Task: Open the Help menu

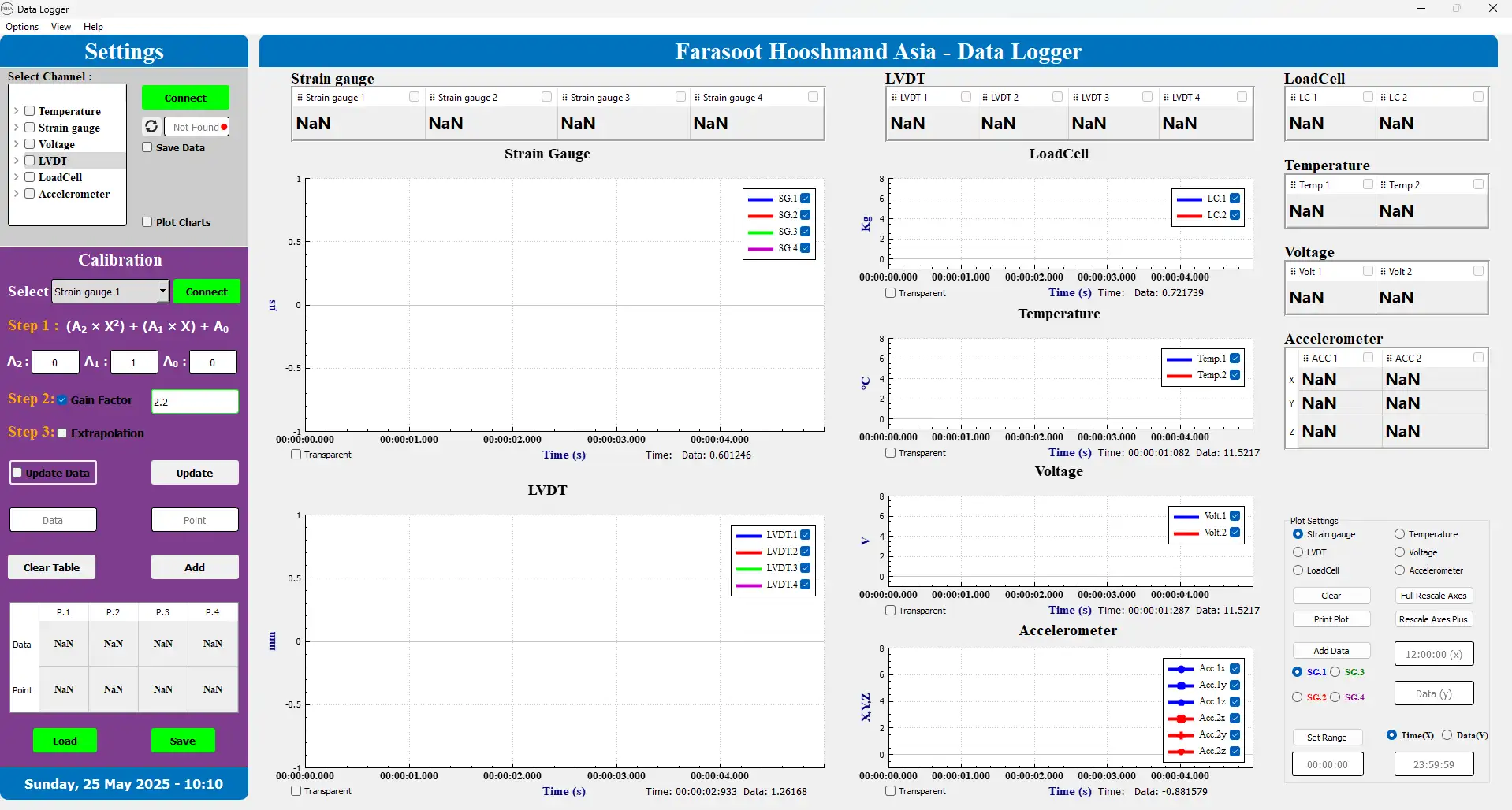Action: (x=93, y=26)
